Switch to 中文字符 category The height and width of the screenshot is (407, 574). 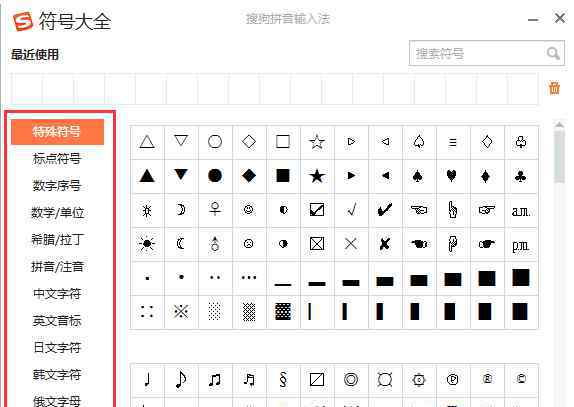click(x=57, y=294)
